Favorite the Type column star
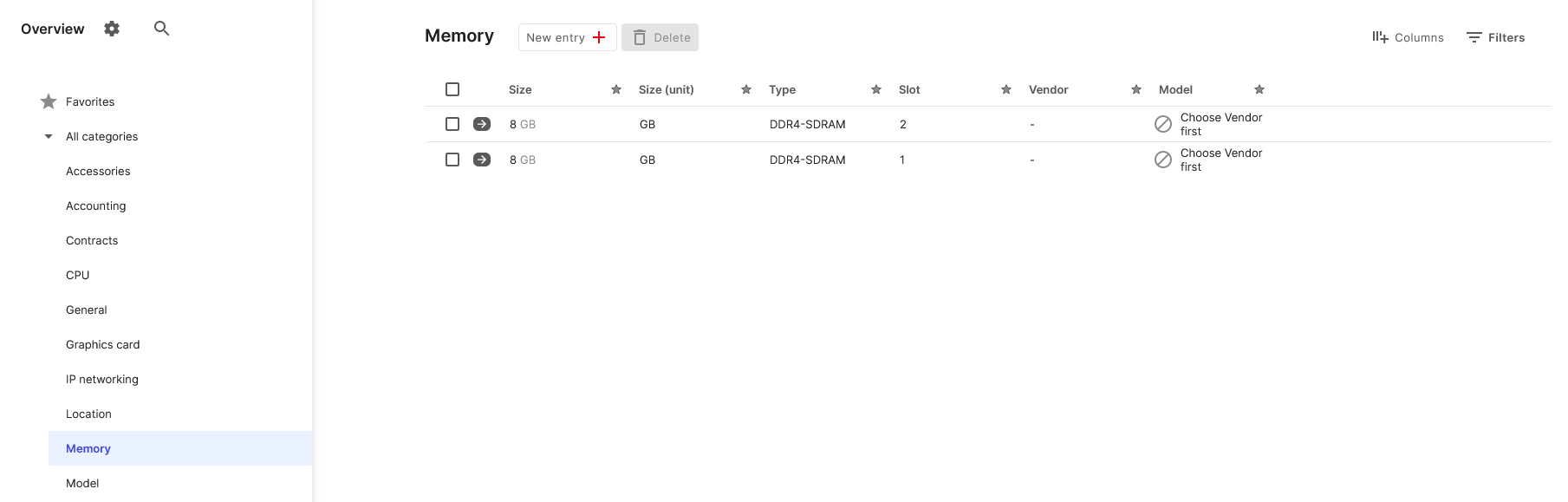The image size is (1568, 502). (876, 89)
